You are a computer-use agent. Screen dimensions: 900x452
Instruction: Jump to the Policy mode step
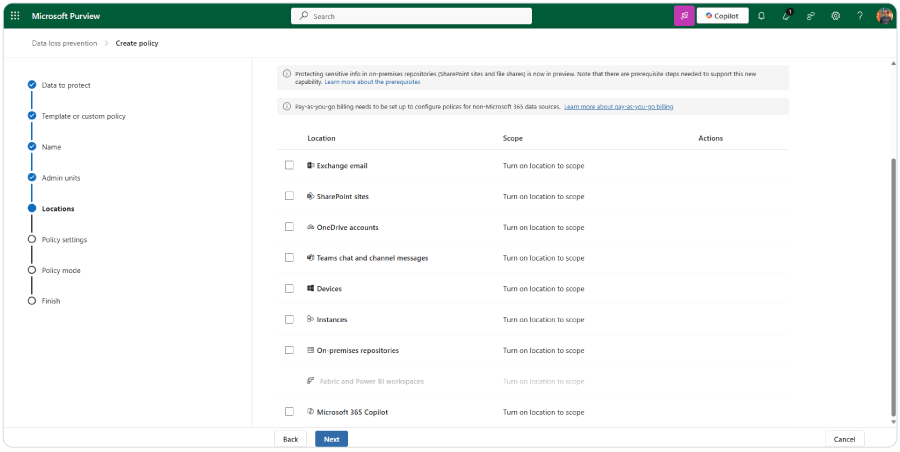coord(61,271)
